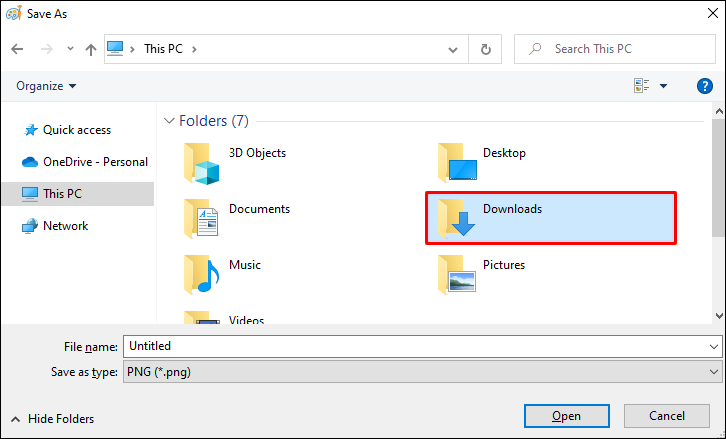Select OneDrive - Personal in the sidebar
Image resolution: width=726 pixels, height=439 pixels.
tap(95, 162)
